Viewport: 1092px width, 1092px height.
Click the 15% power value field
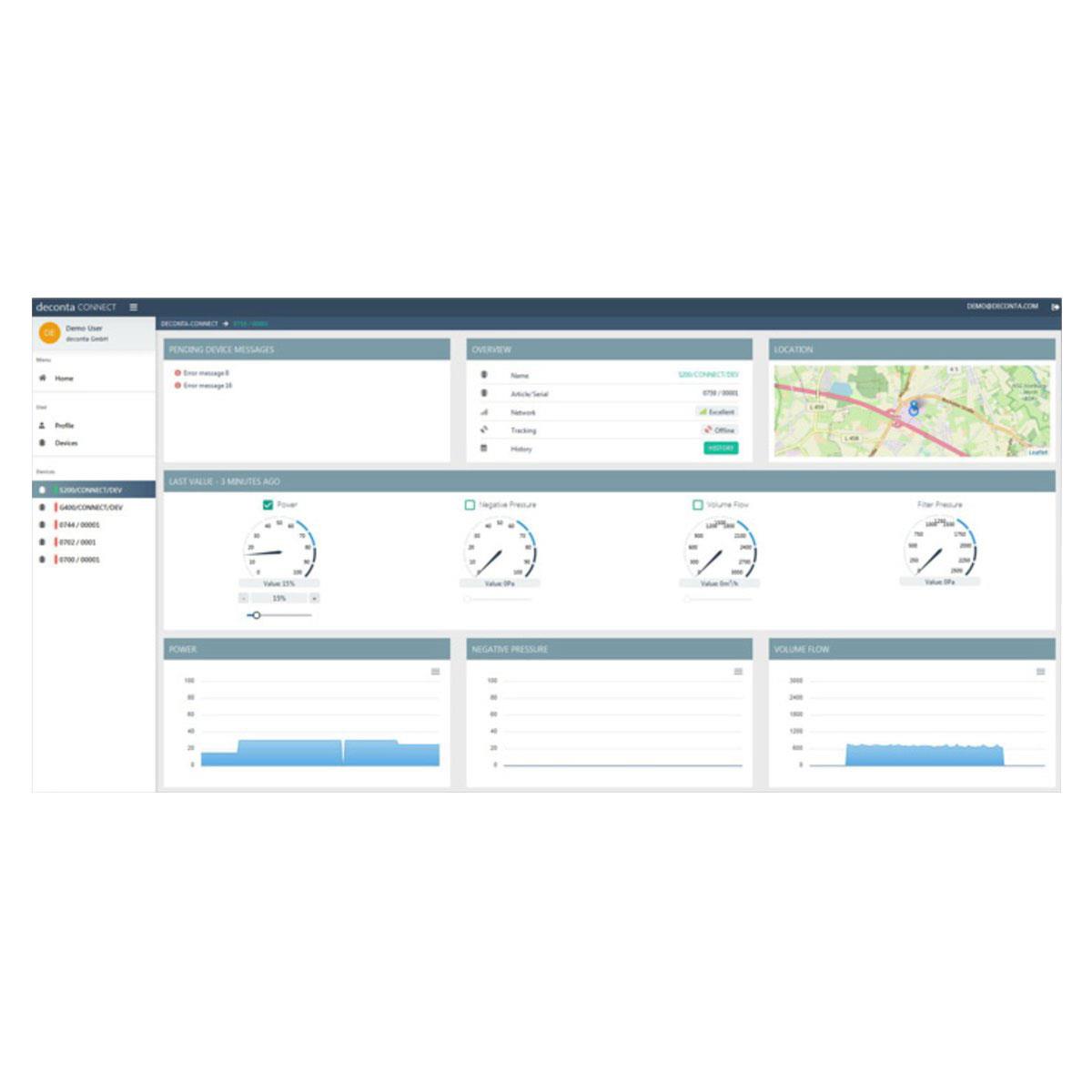tap(278, 599)
